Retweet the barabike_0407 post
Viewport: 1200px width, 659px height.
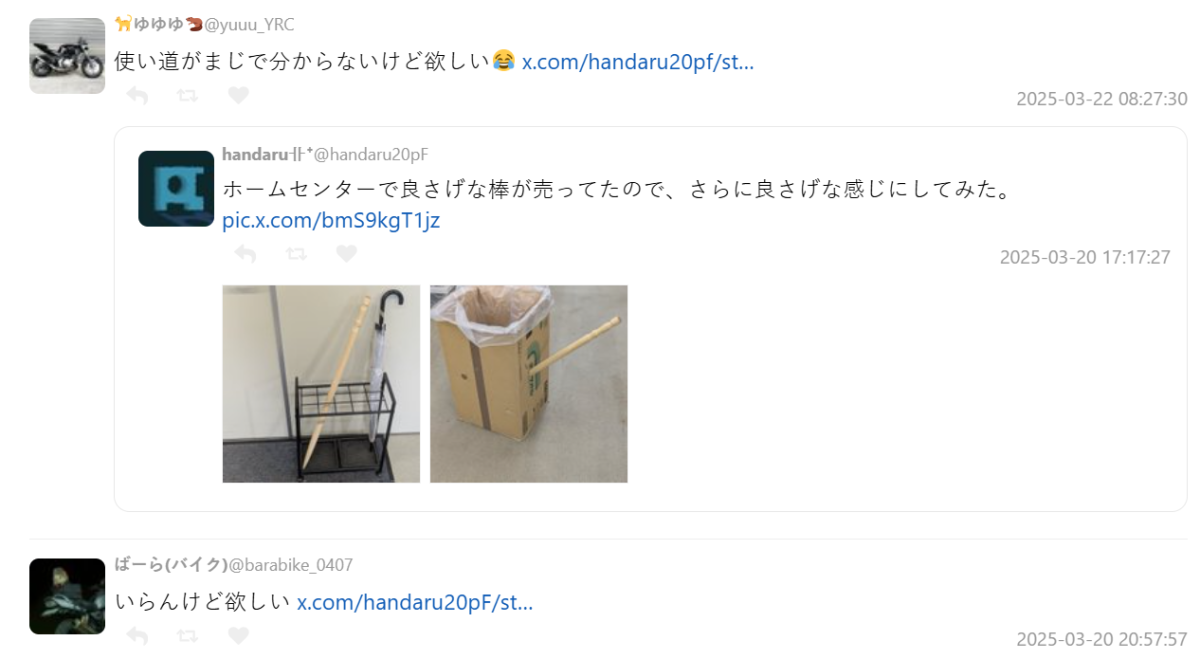click(187, 636)
